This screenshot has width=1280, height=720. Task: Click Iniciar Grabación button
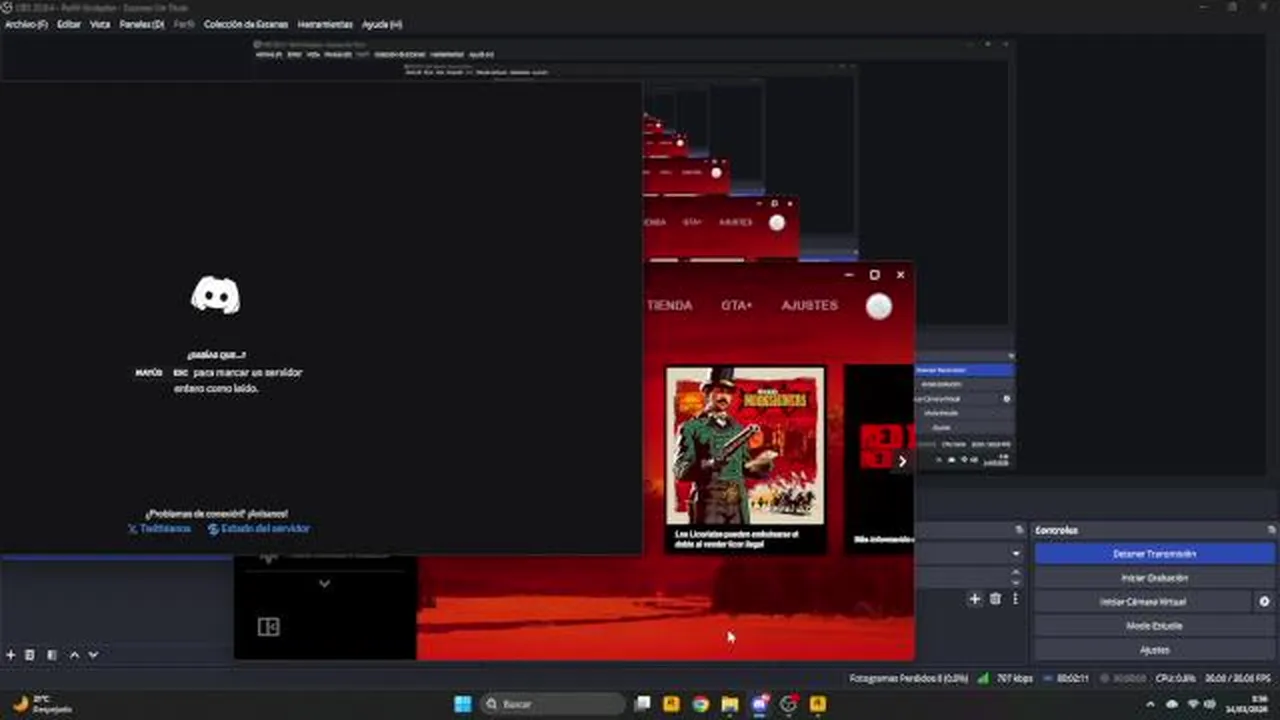(1154, 578)
